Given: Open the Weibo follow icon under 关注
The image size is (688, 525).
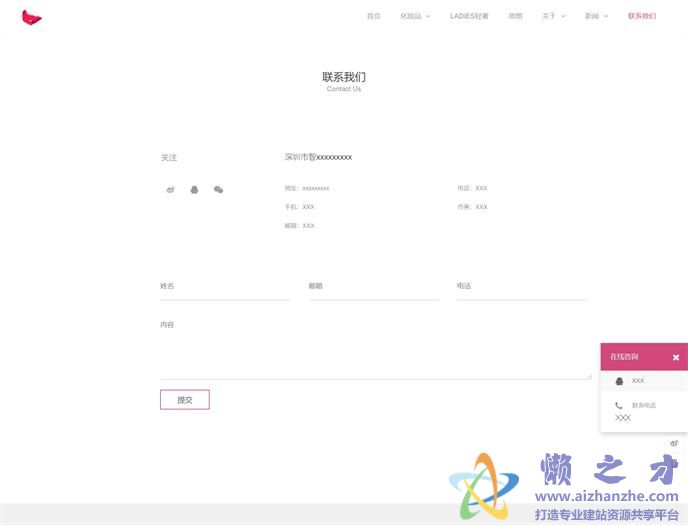Looking at the screenshot, I should click(171, 189).
